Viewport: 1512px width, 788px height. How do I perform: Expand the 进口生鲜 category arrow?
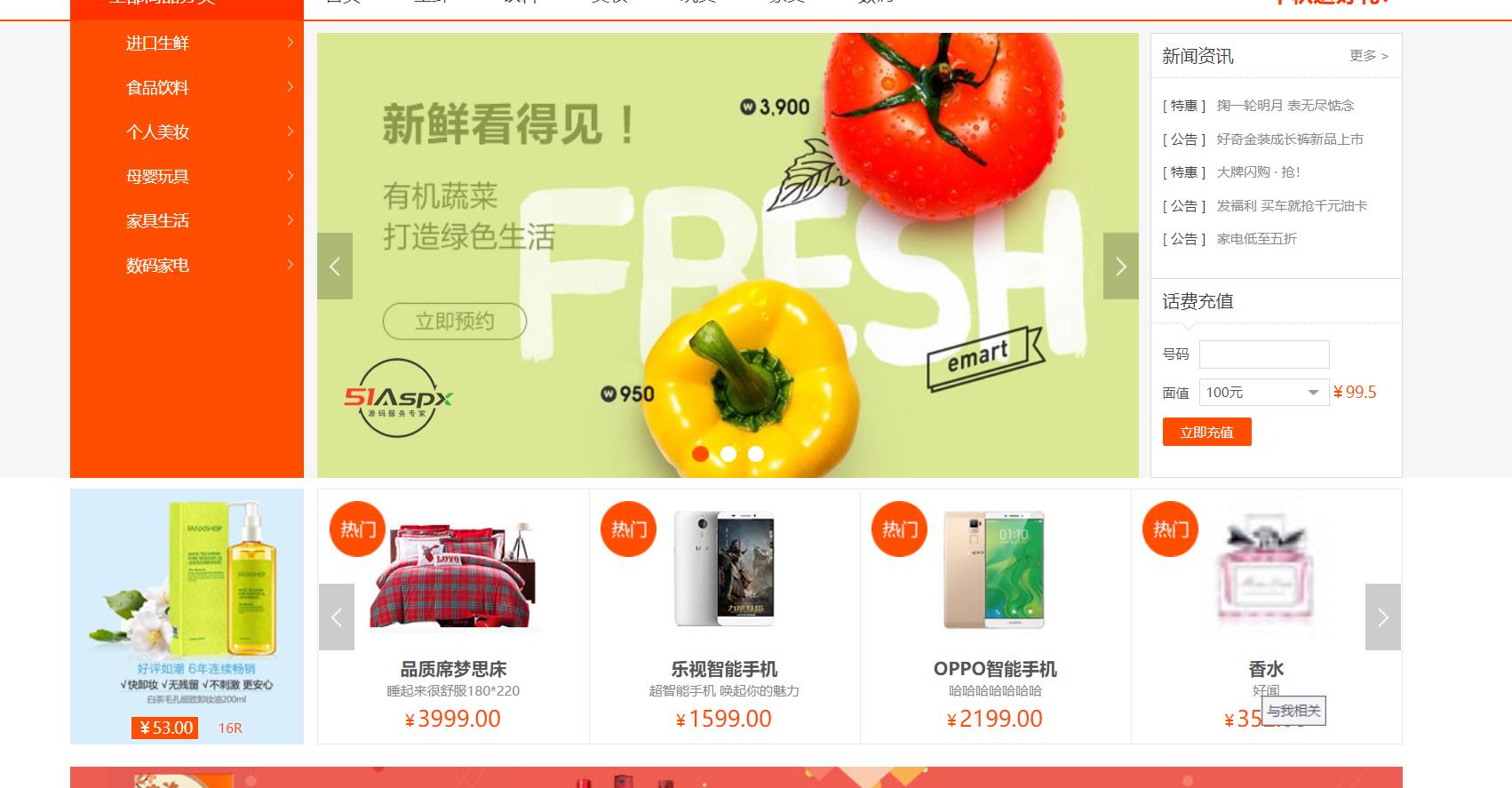(290, 43)
